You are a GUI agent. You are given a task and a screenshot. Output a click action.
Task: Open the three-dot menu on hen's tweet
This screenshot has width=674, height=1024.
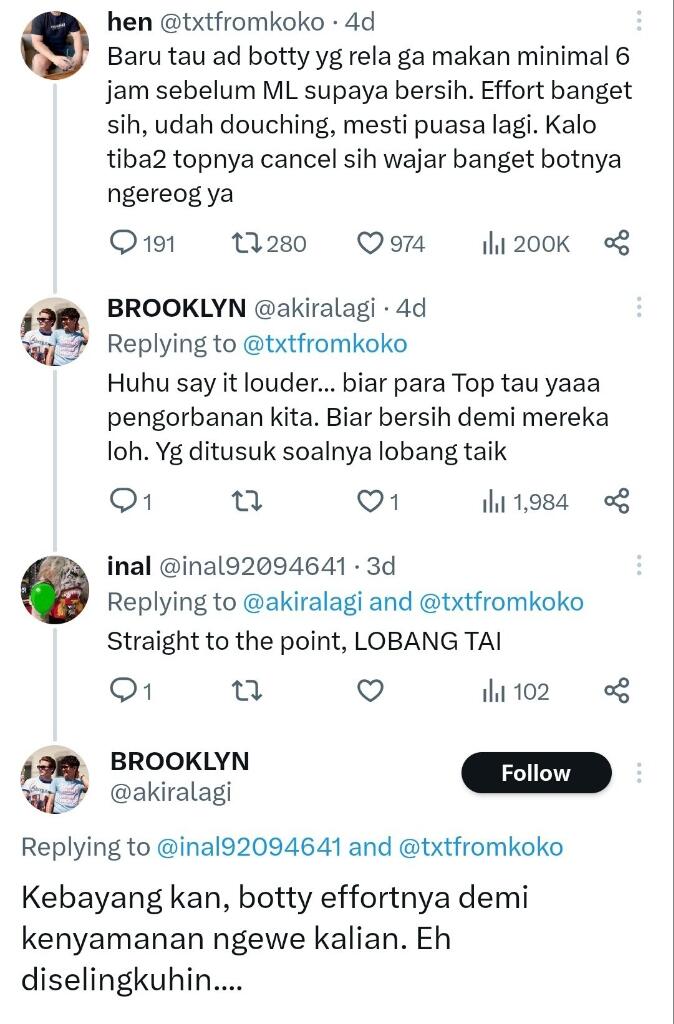(x=637, y=20)
